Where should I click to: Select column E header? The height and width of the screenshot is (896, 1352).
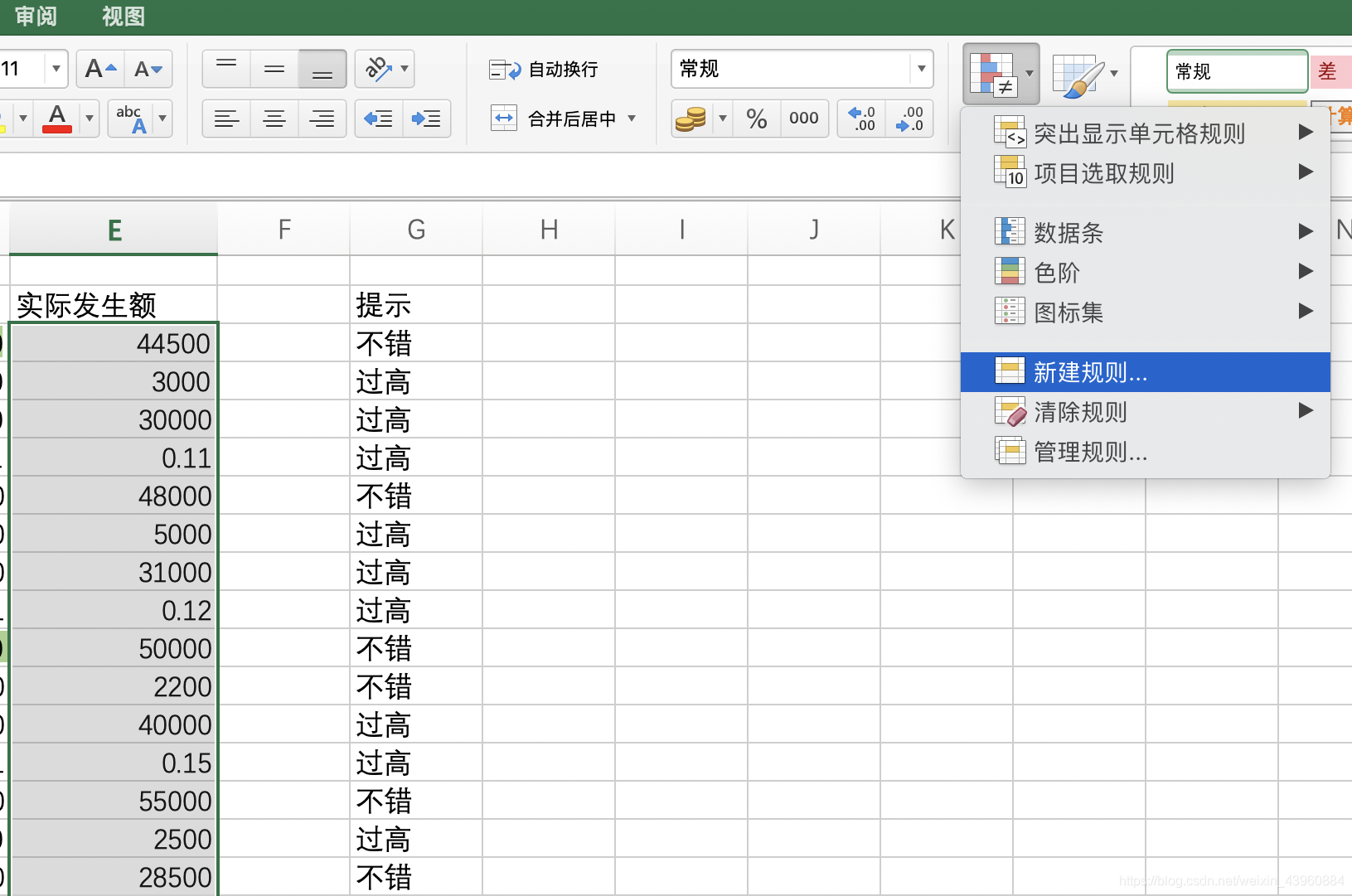(114, 230)
